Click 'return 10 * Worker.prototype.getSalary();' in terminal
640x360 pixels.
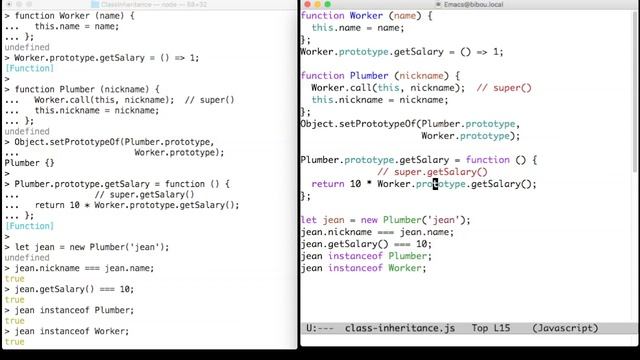pos(137,205)
